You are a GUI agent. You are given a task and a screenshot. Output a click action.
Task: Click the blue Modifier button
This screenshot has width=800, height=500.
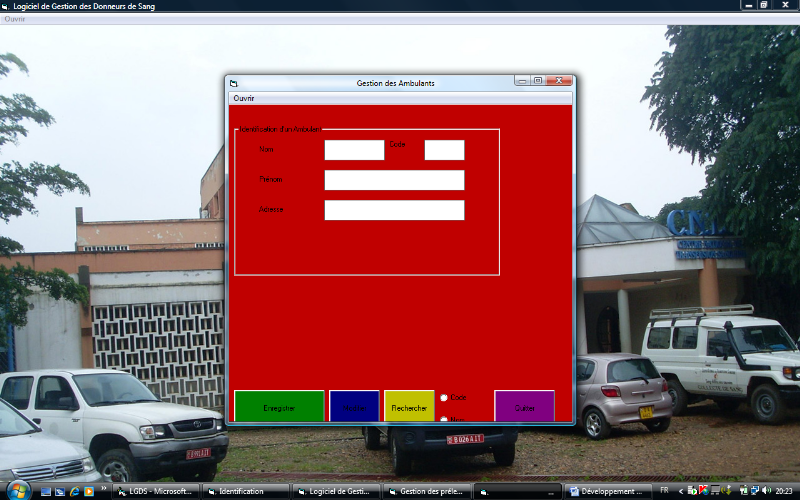click(x=354, y=406)
